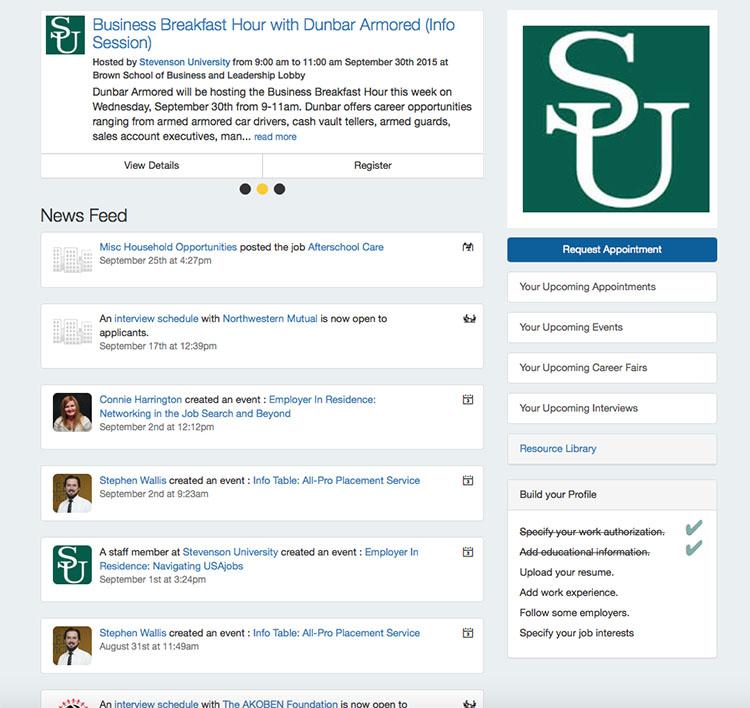Click the Misc Household Opportunities building icon
The image size is (750, 708).
pyautogui.click(x=72, y=260)
